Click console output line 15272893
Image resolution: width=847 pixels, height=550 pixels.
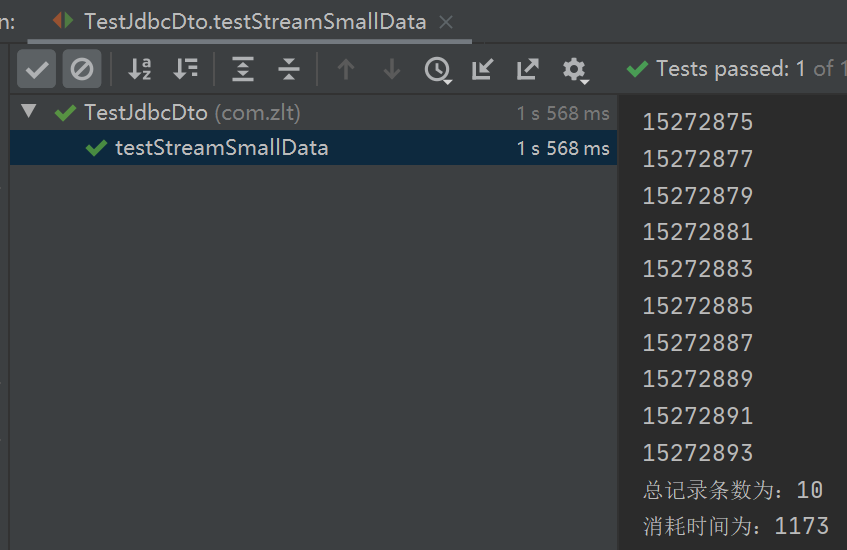(x=697, y=452)
